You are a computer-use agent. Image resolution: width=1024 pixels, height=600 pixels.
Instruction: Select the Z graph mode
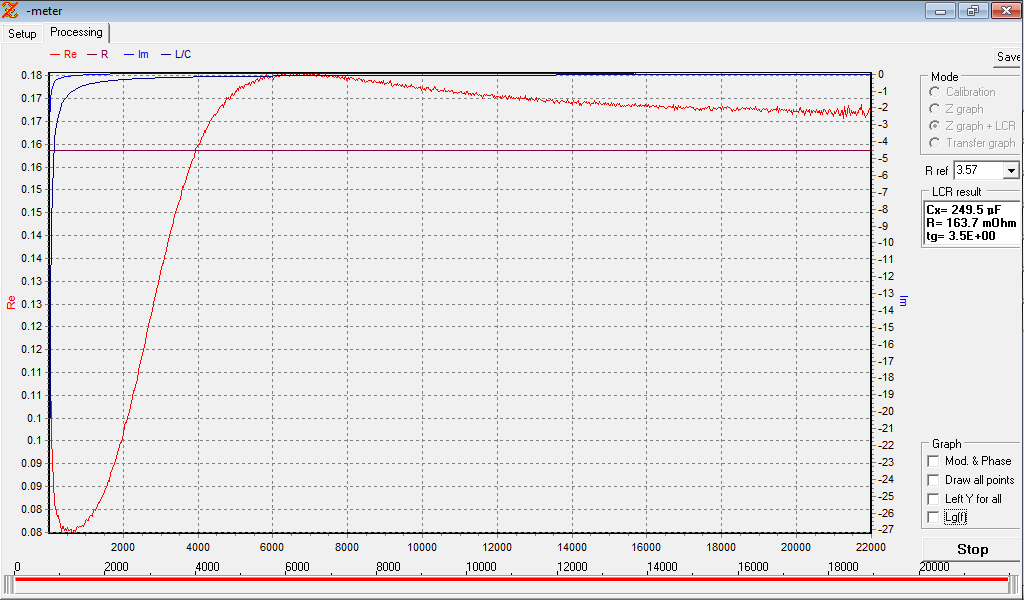[935, 109]
